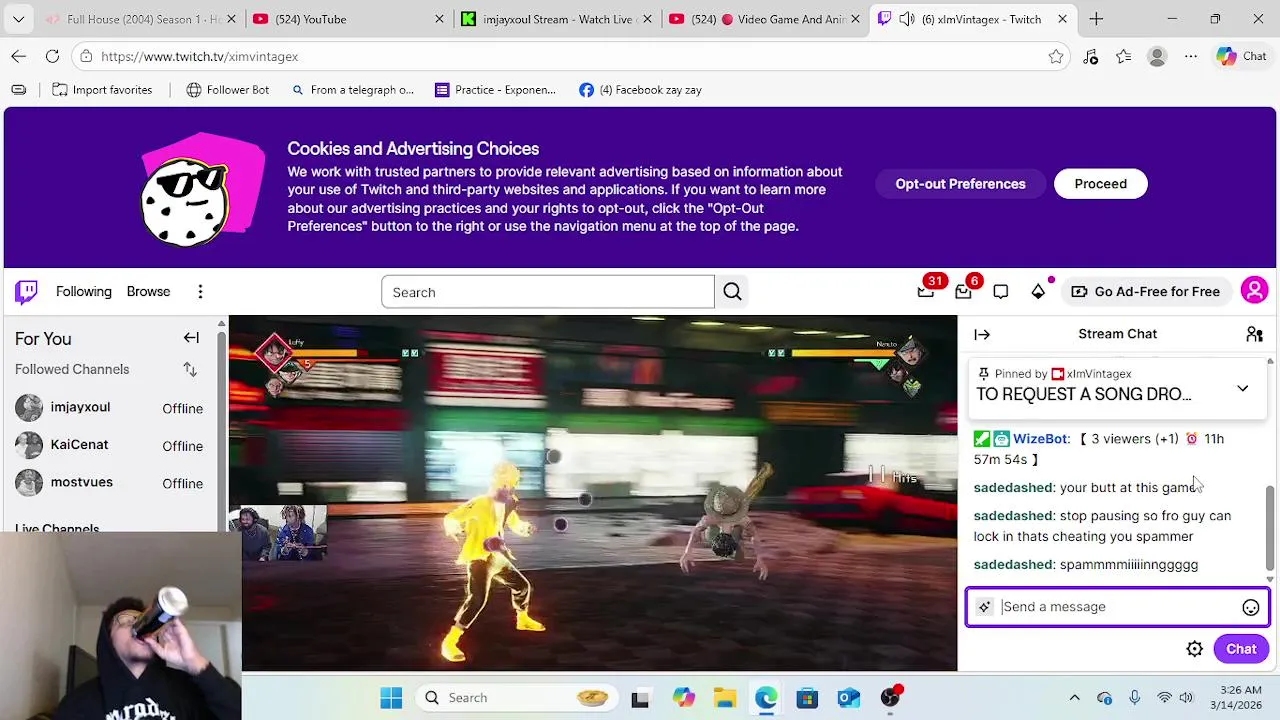The width and height of the screenshot is (1280, 720).
Task: Open the browser settings and more menu
Action: point(1191,57)
